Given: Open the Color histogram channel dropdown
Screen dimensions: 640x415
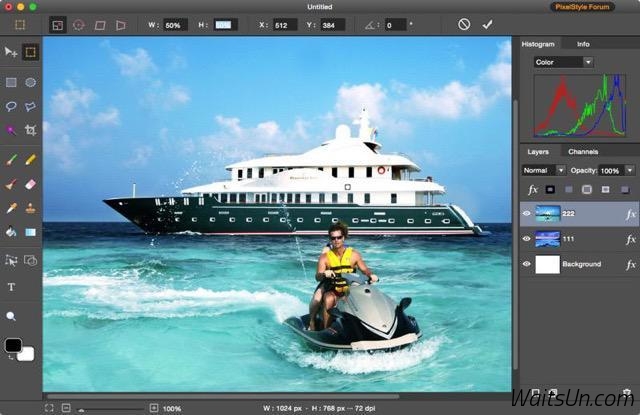Looking at the screenshot, I should (x=563, y=62).
